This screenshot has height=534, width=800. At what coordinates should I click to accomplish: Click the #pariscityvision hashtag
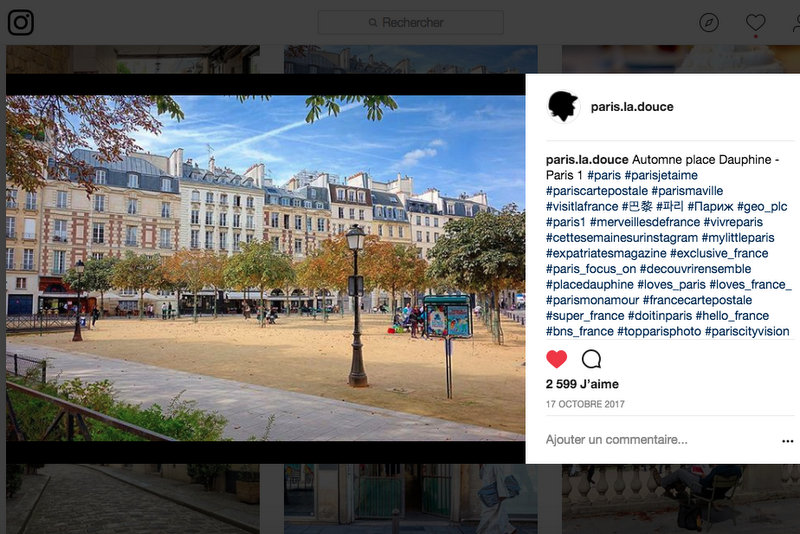point(747,332)
